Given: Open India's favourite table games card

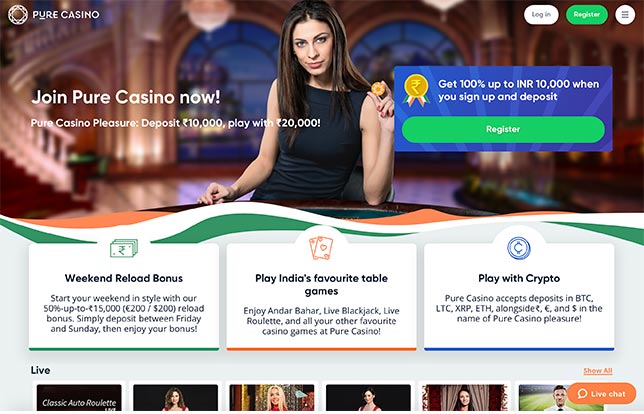Looking at the screenshot, I should [x=321, y=297].
